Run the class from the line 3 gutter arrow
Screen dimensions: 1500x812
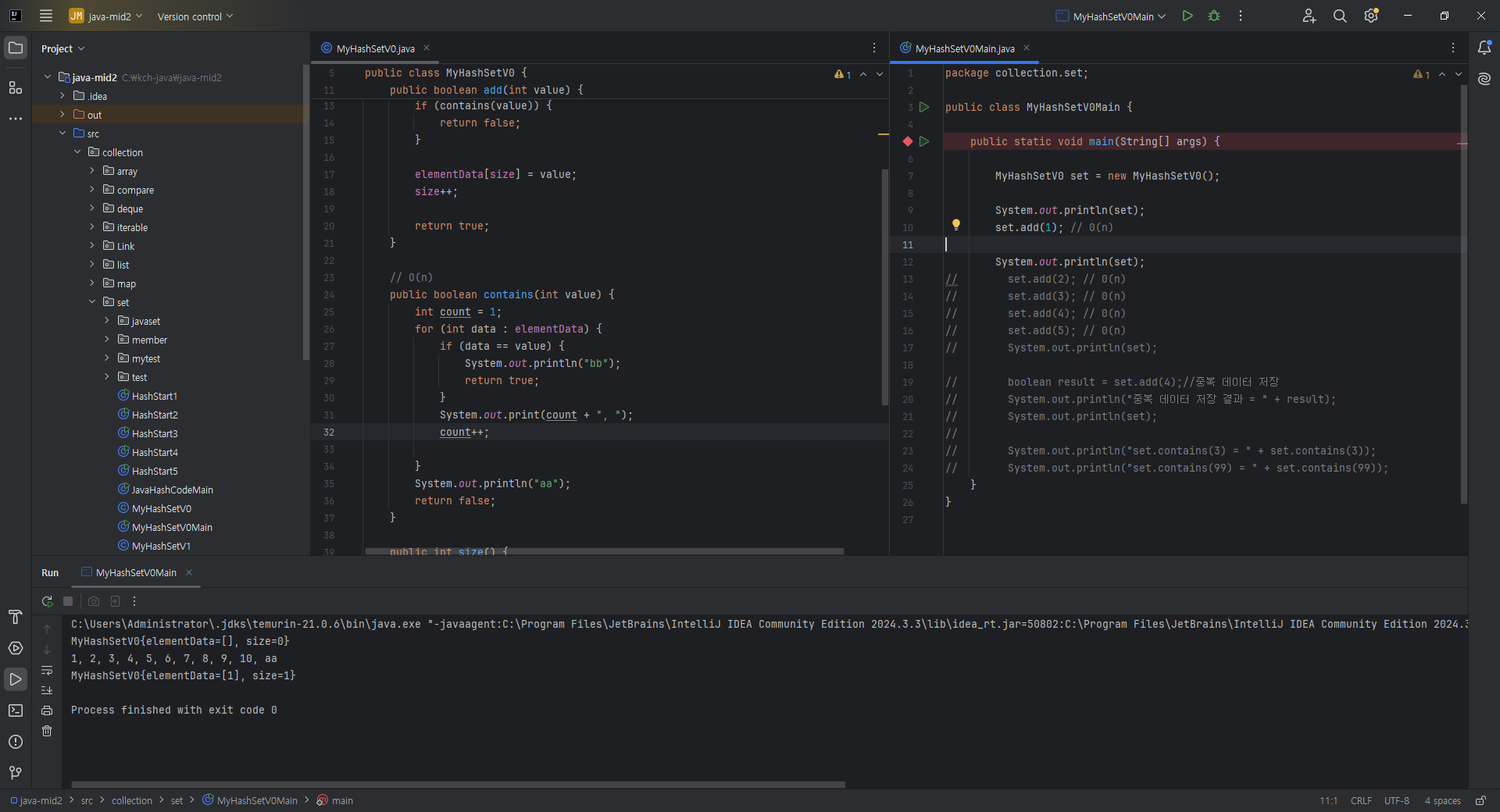(924, 107)
